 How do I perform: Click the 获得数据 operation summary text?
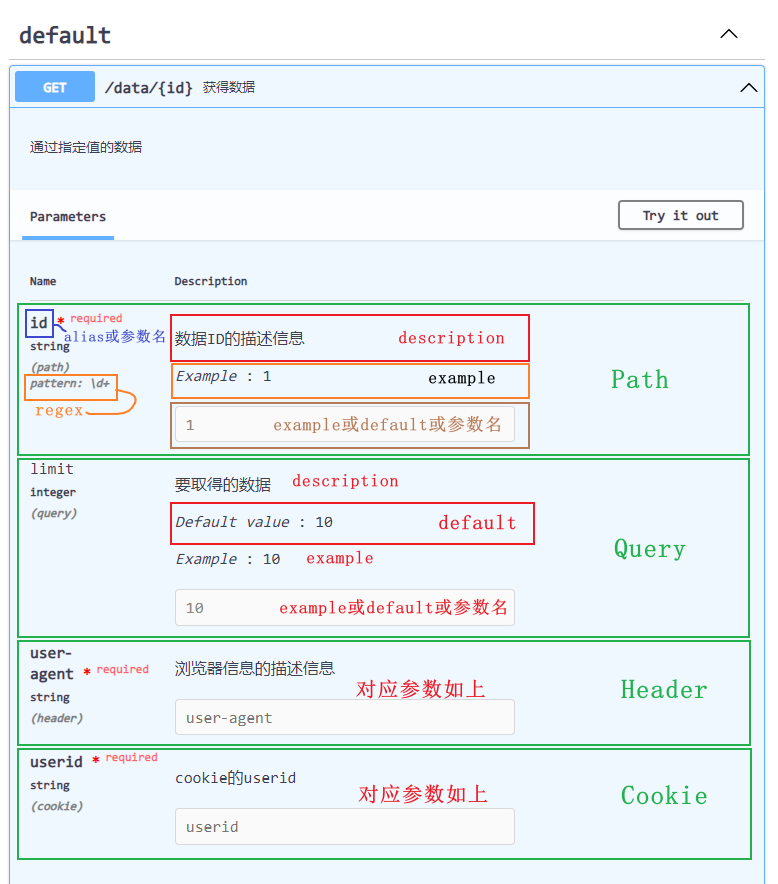229,88
